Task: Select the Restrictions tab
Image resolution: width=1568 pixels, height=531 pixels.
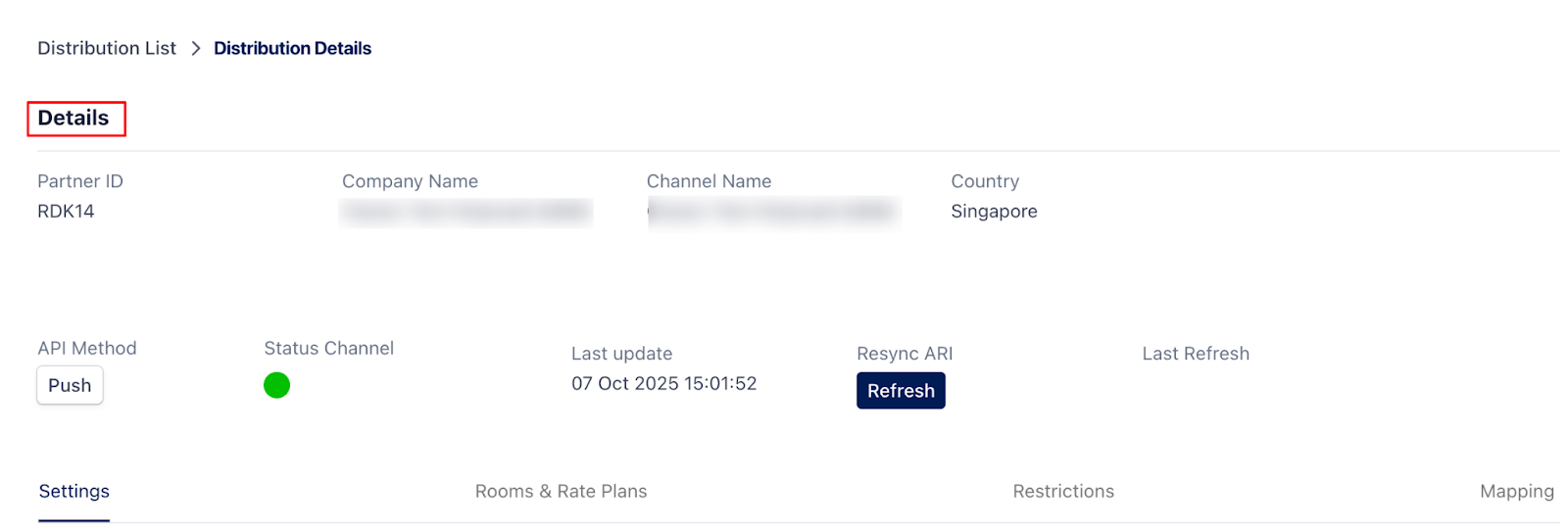Action: [1063, 491]
